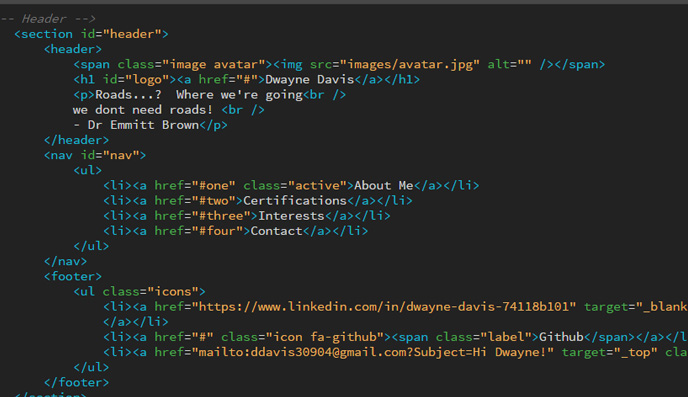Click the text 'Interests'
Screen dimensions: 688x397
pos(291,216)
